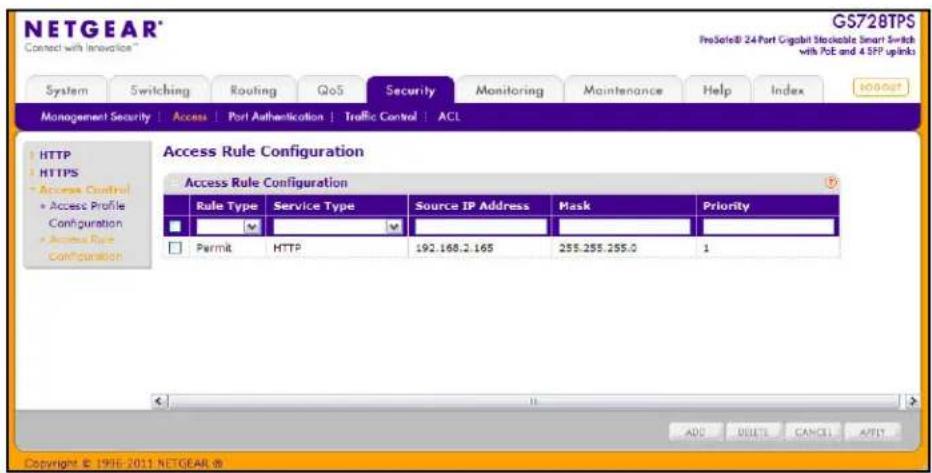Screen dimensions: 932x473
Task: Select the Access submenu item
Action: pyautogui.click(x=190, y=117)
